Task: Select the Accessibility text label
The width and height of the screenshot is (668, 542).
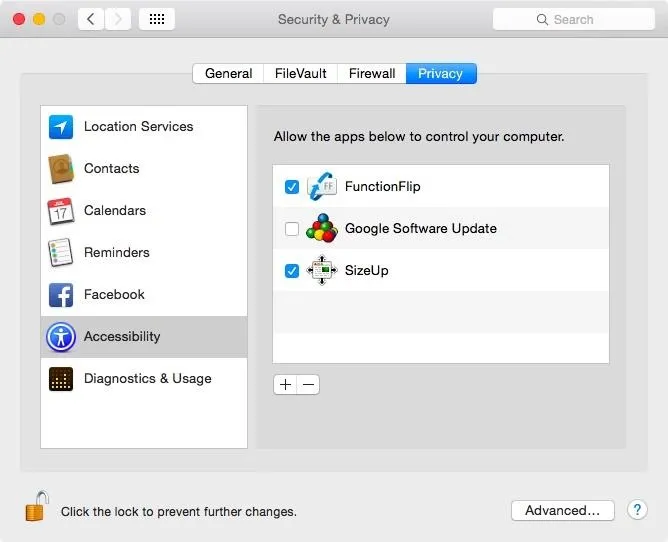Action: [x=122, y=336]
